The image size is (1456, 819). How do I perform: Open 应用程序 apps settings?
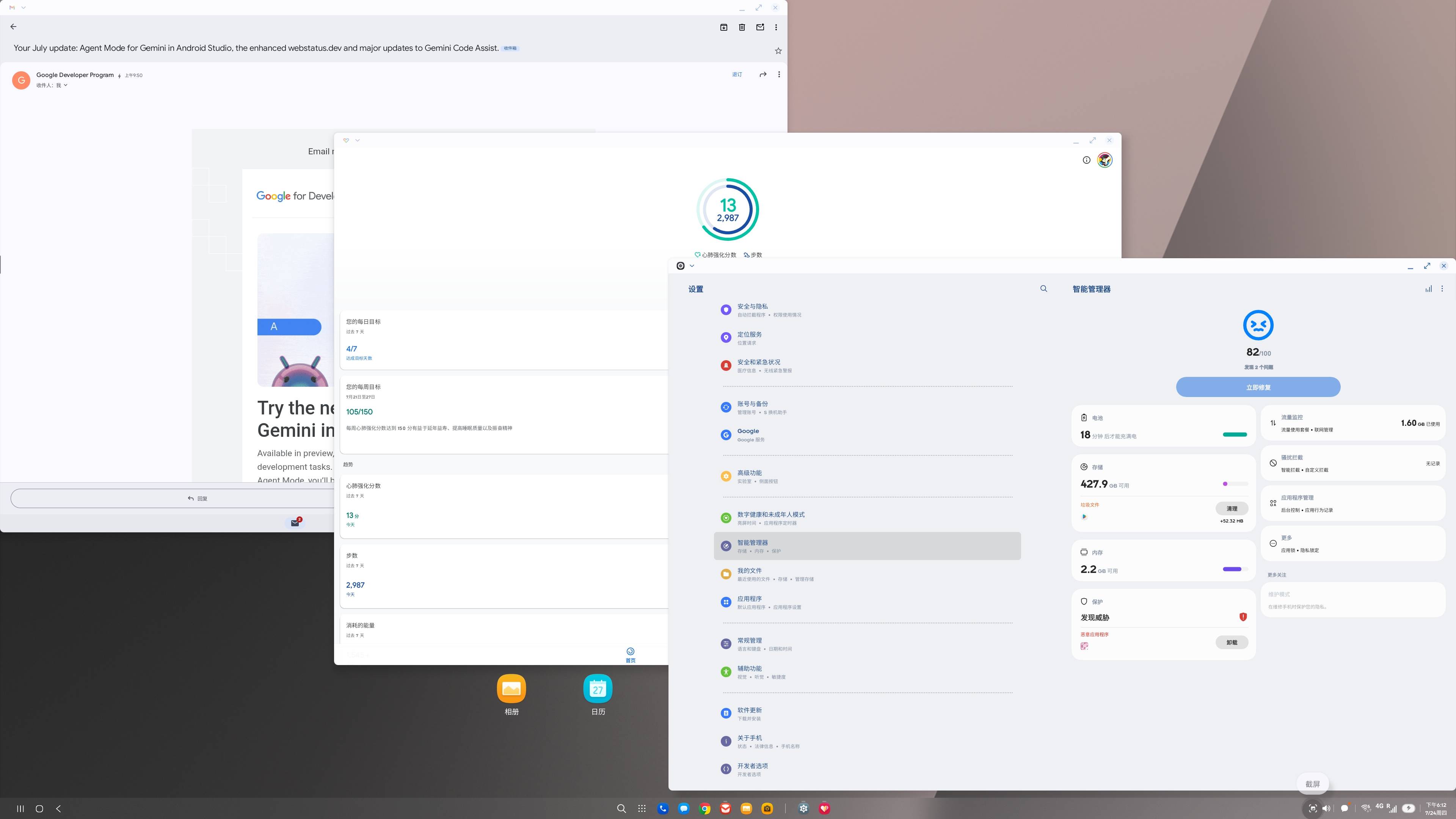[867, 602]
